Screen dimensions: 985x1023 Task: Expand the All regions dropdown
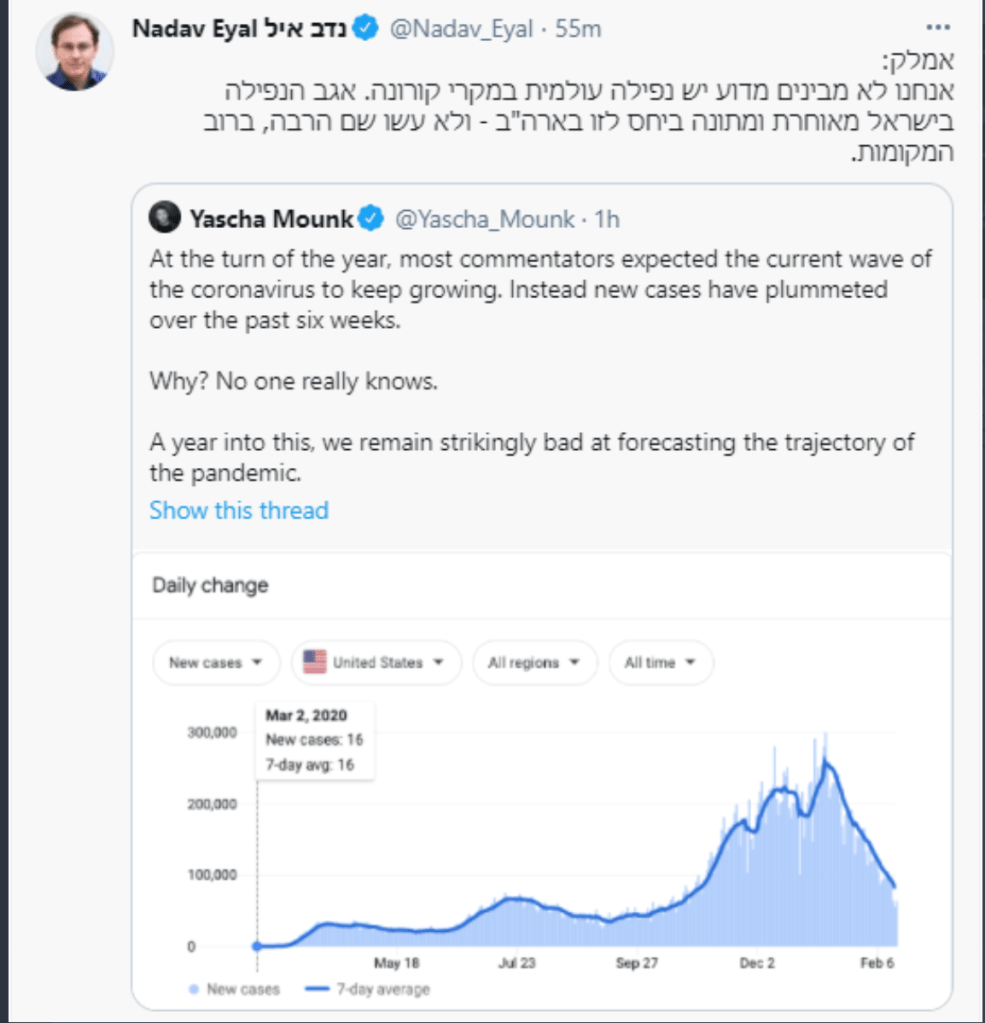tap(534, 662)
